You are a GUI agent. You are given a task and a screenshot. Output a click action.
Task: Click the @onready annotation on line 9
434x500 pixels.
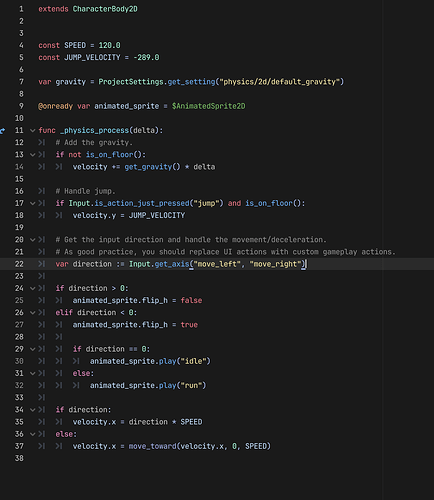[x=55, y=106]
